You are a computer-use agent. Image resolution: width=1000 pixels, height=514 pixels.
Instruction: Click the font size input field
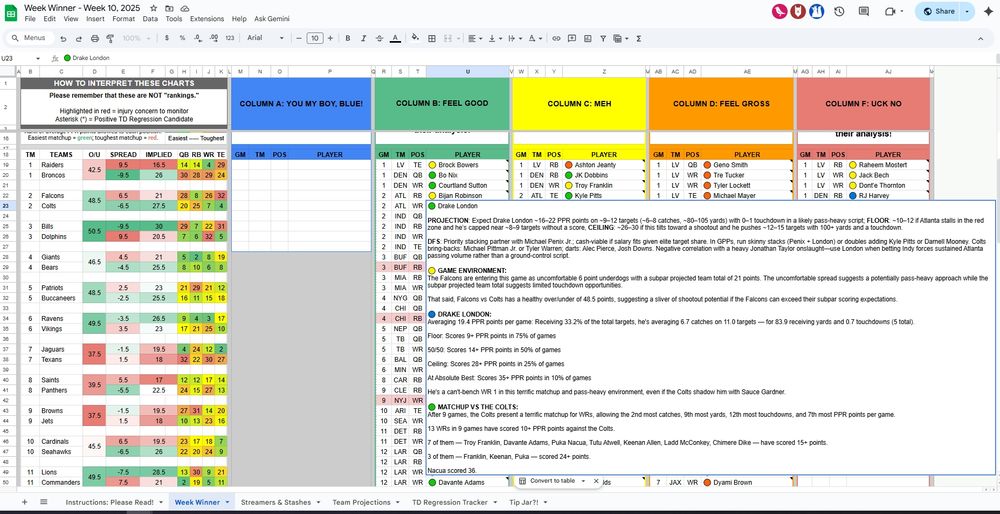click(315, 38)
